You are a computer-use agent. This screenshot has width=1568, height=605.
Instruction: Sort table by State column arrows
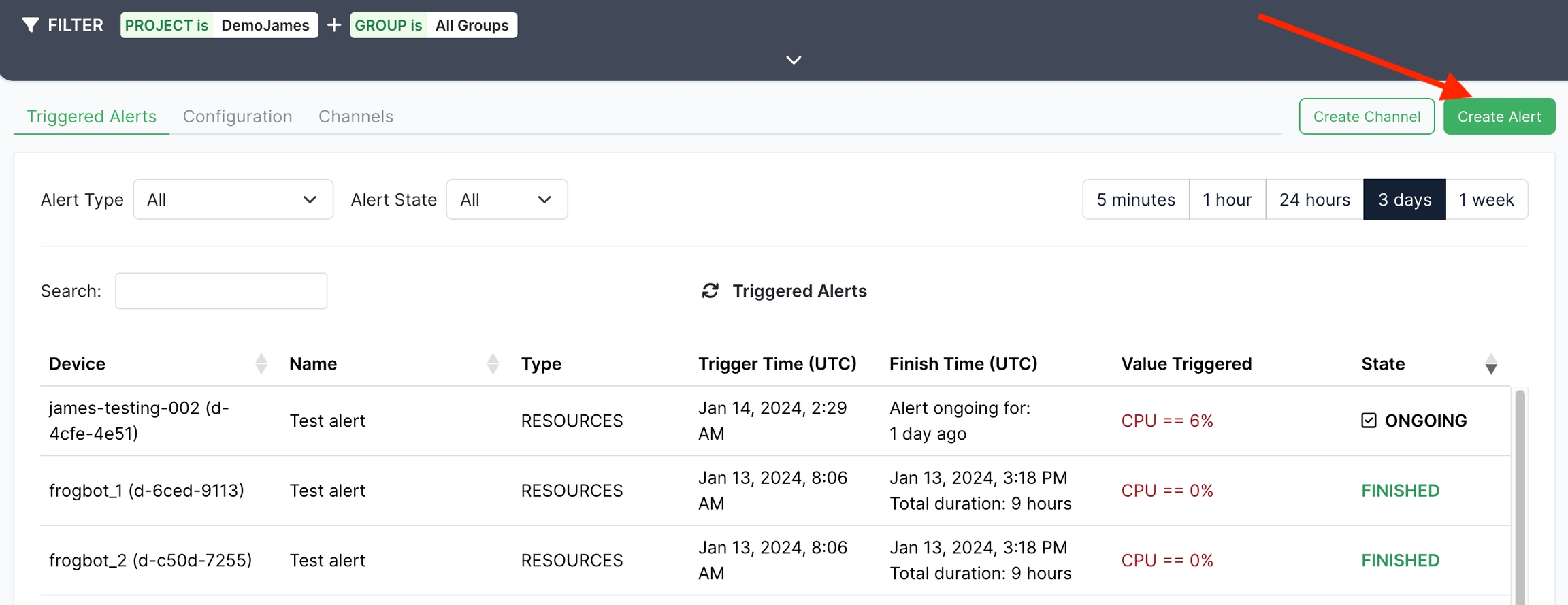[1490, 364]
